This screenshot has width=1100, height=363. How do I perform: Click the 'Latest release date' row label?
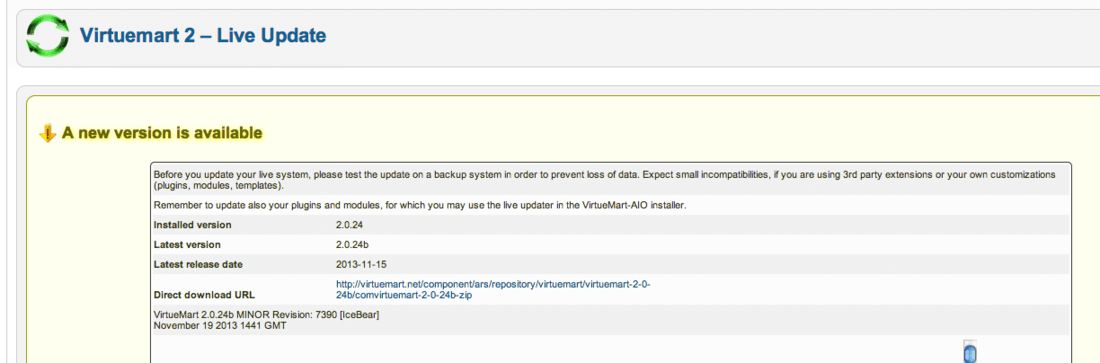(198, 264)
